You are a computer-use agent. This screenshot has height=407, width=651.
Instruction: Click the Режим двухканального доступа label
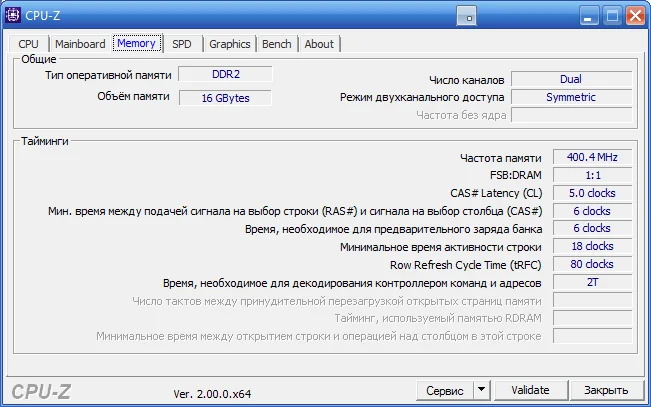pos(422,98)
